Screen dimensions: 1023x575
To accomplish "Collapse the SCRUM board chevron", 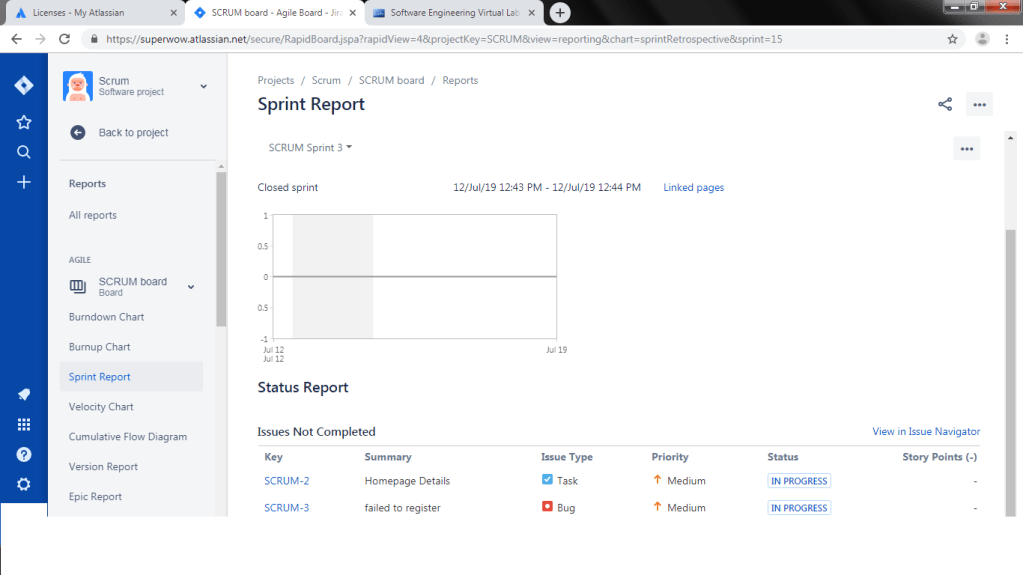I will pyautogui.click(x=191, y=287).
